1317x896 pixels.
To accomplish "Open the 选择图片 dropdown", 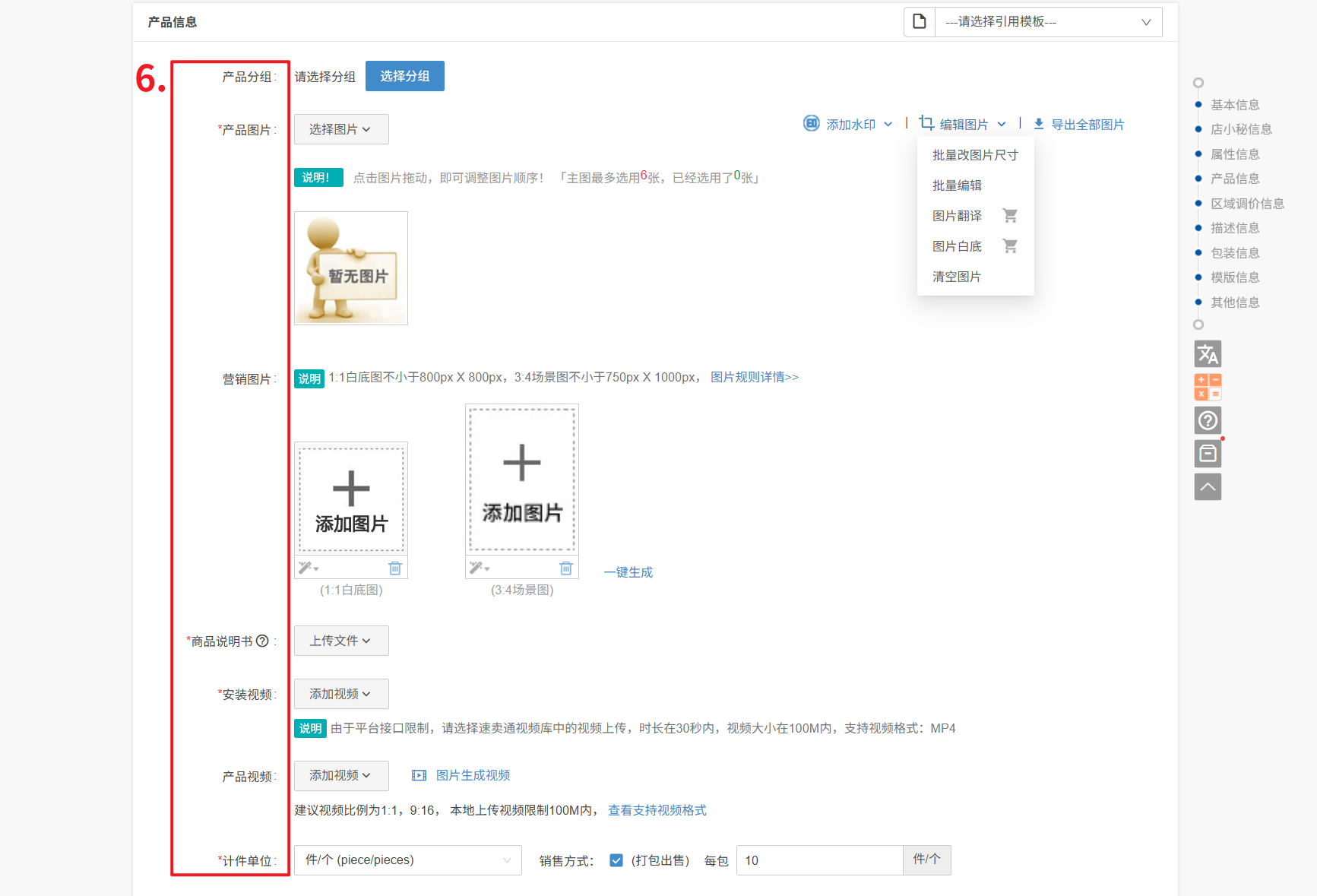I will pyautogui.click(x=341, y=129).
